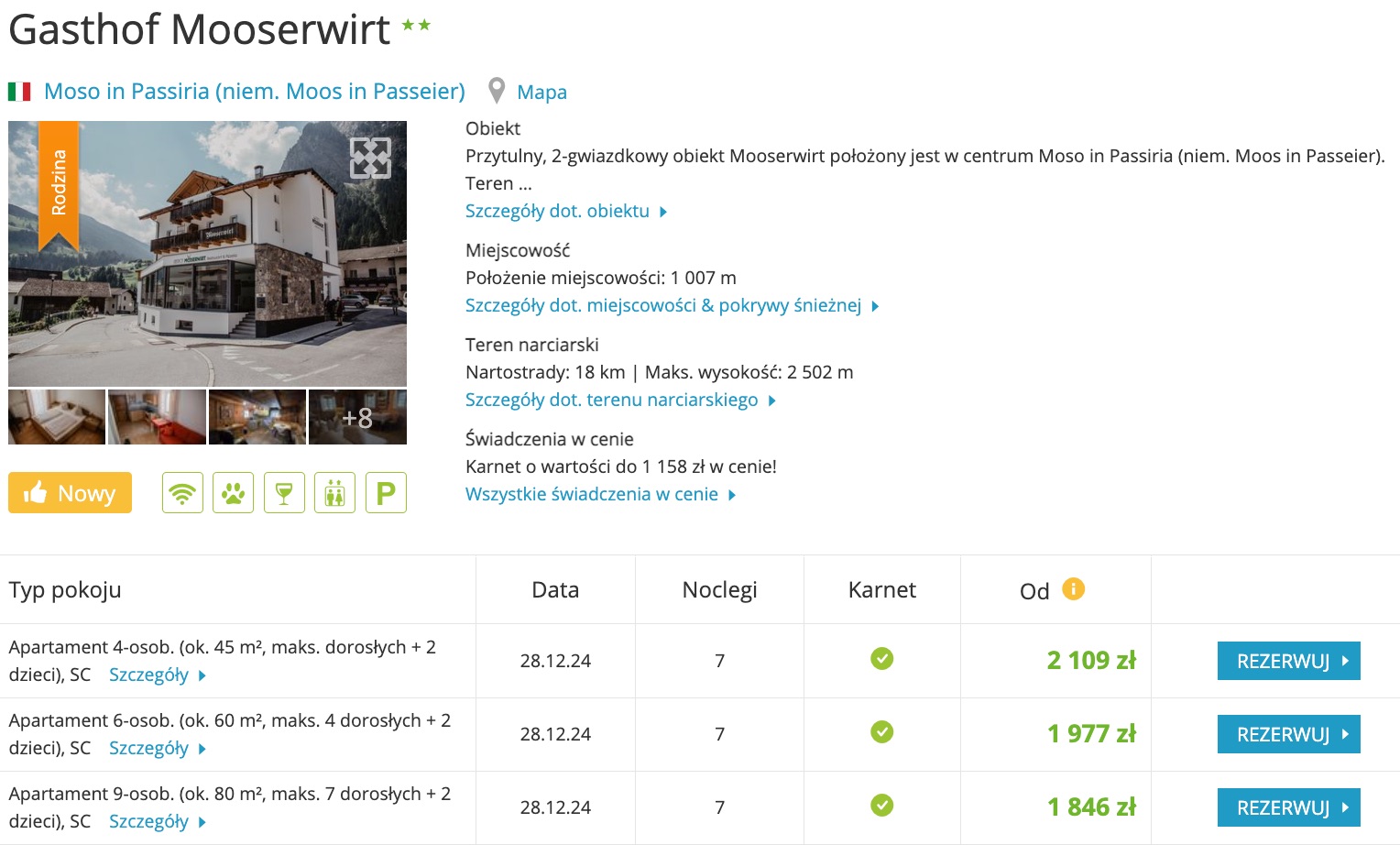Click the Italian flag icon
This screenshot has height=845, width=1400.
point(19,92)
